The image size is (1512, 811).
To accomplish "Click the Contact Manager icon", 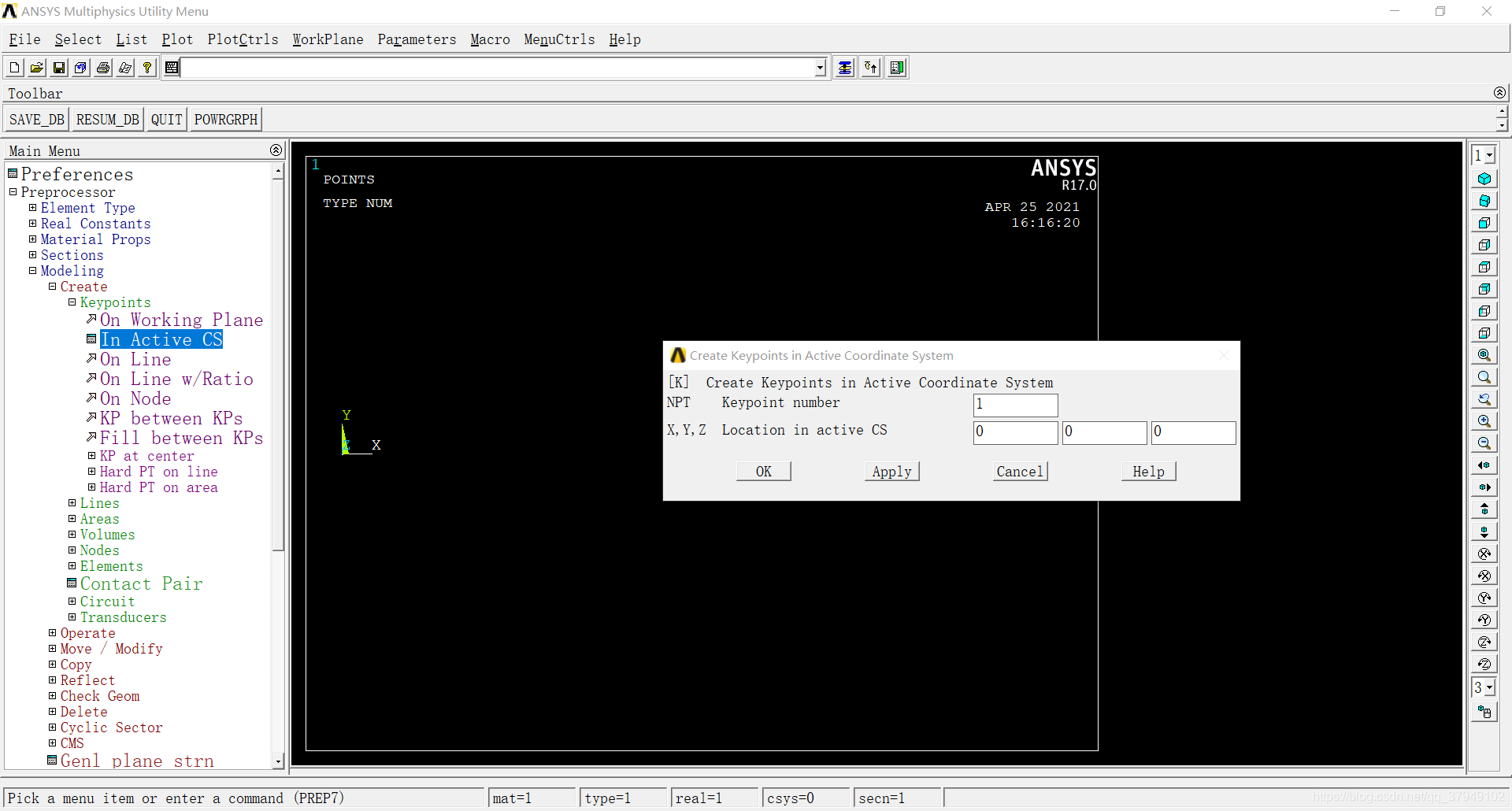I will pos(897,68).
